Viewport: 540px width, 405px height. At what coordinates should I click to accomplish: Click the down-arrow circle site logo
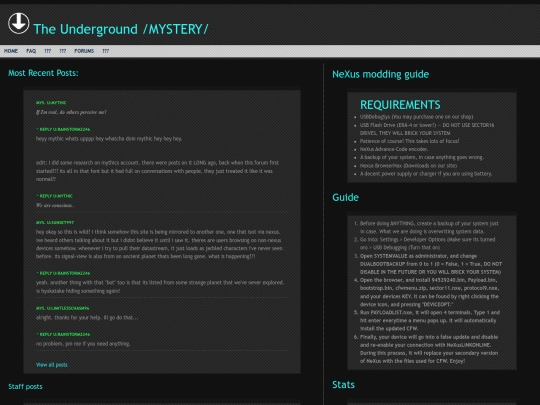click(x=19, y=23)
